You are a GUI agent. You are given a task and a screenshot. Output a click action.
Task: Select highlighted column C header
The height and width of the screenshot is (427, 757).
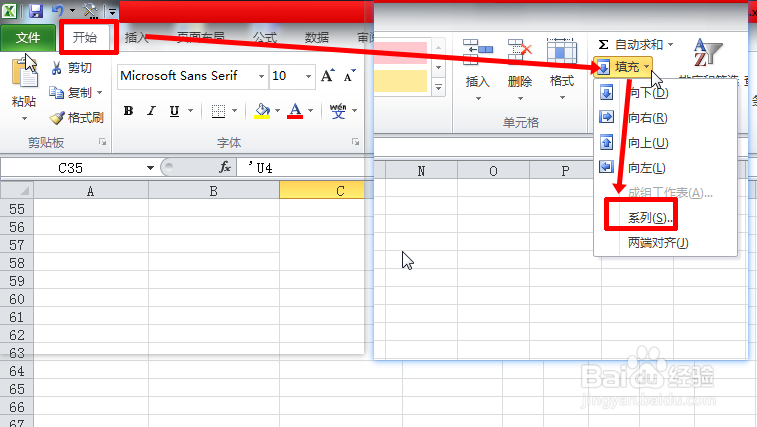coord(322,191)
